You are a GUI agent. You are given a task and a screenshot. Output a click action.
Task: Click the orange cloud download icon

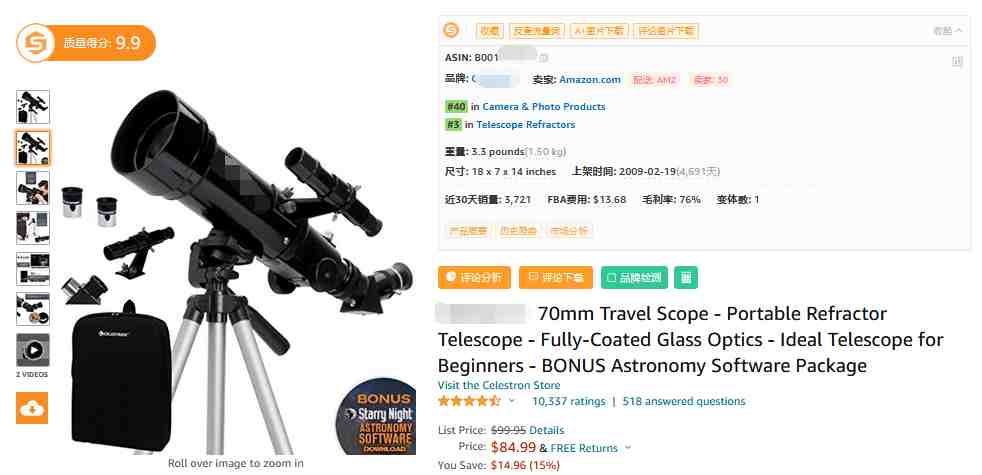click(x=32, y=408)
